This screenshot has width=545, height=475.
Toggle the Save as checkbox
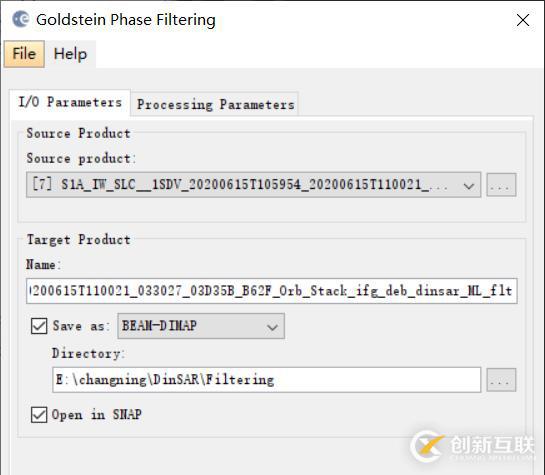click(39, 326)
